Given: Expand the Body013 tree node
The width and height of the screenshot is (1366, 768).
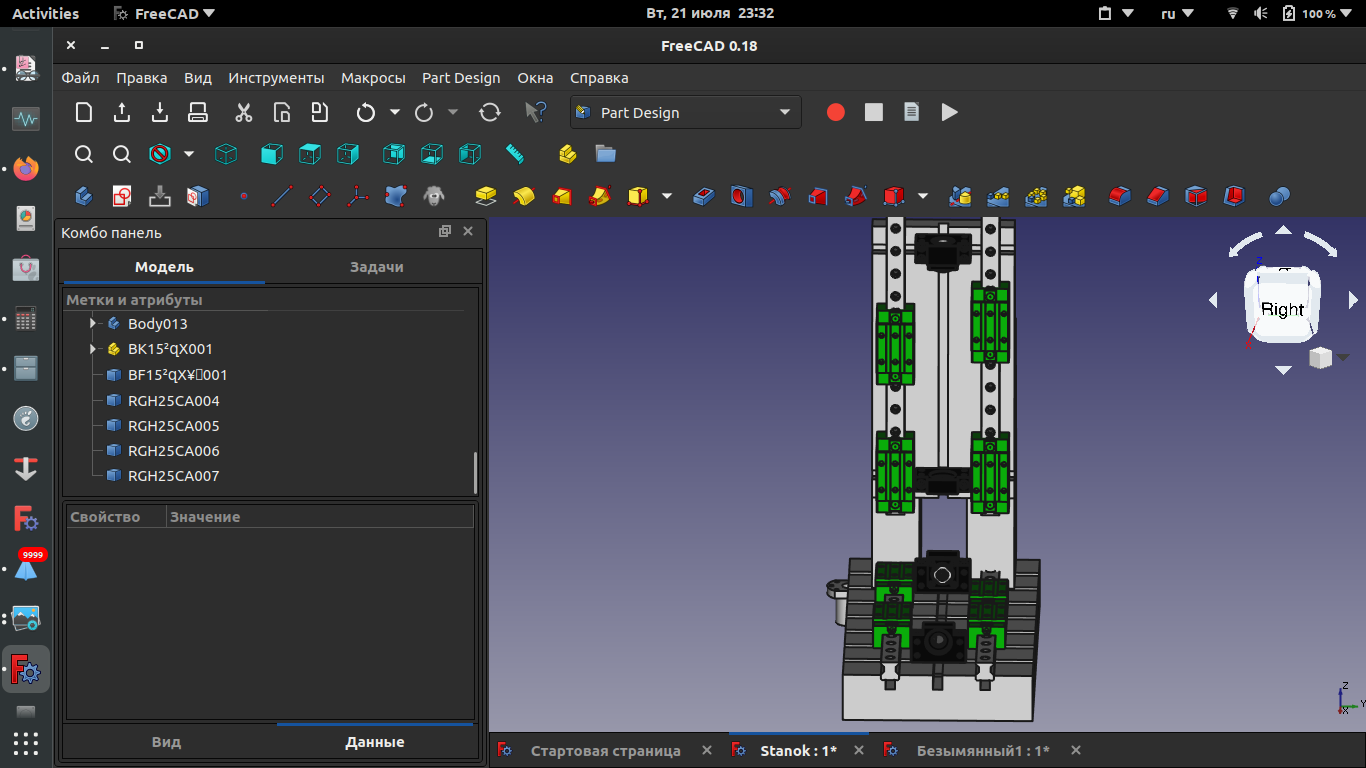Looking at the screenshot, I should [x=92, y=324].
